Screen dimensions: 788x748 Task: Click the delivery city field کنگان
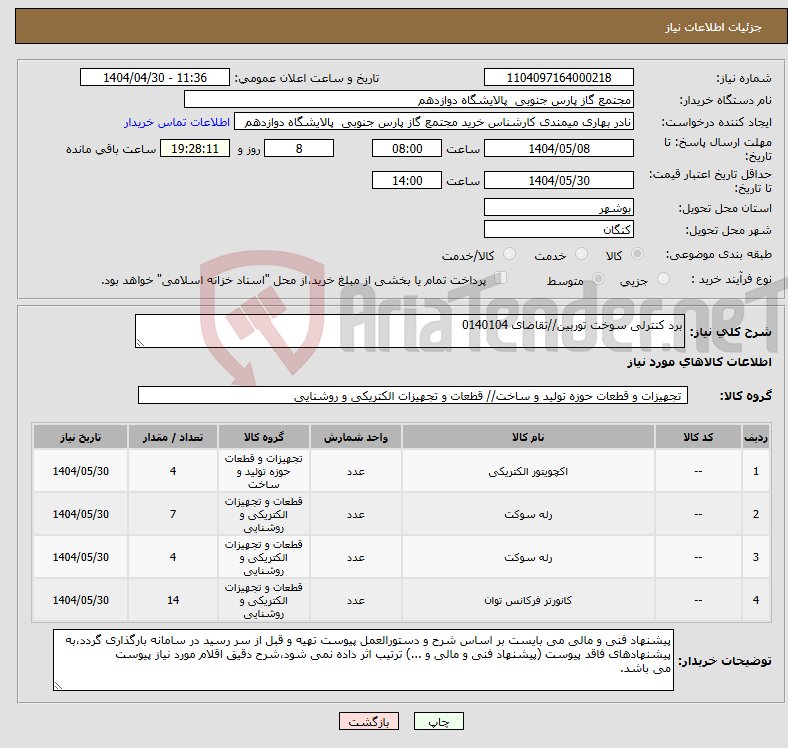coord(559,229)
